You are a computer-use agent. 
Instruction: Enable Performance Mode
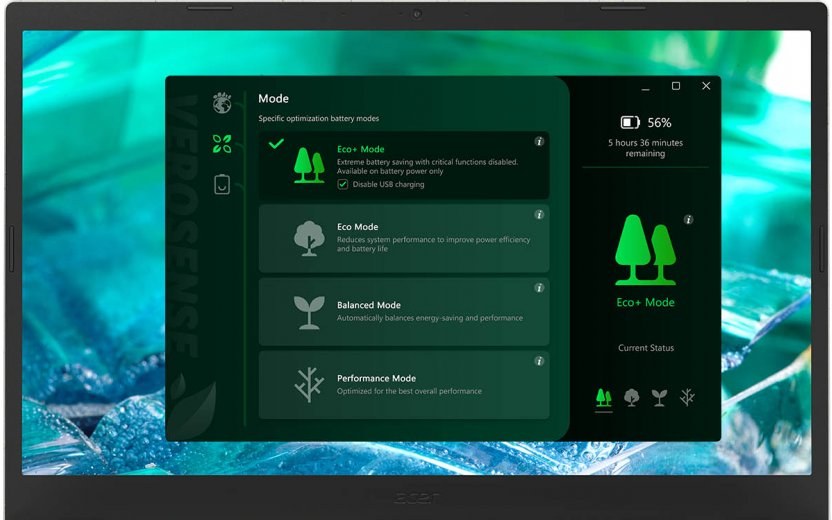(404, 384)
